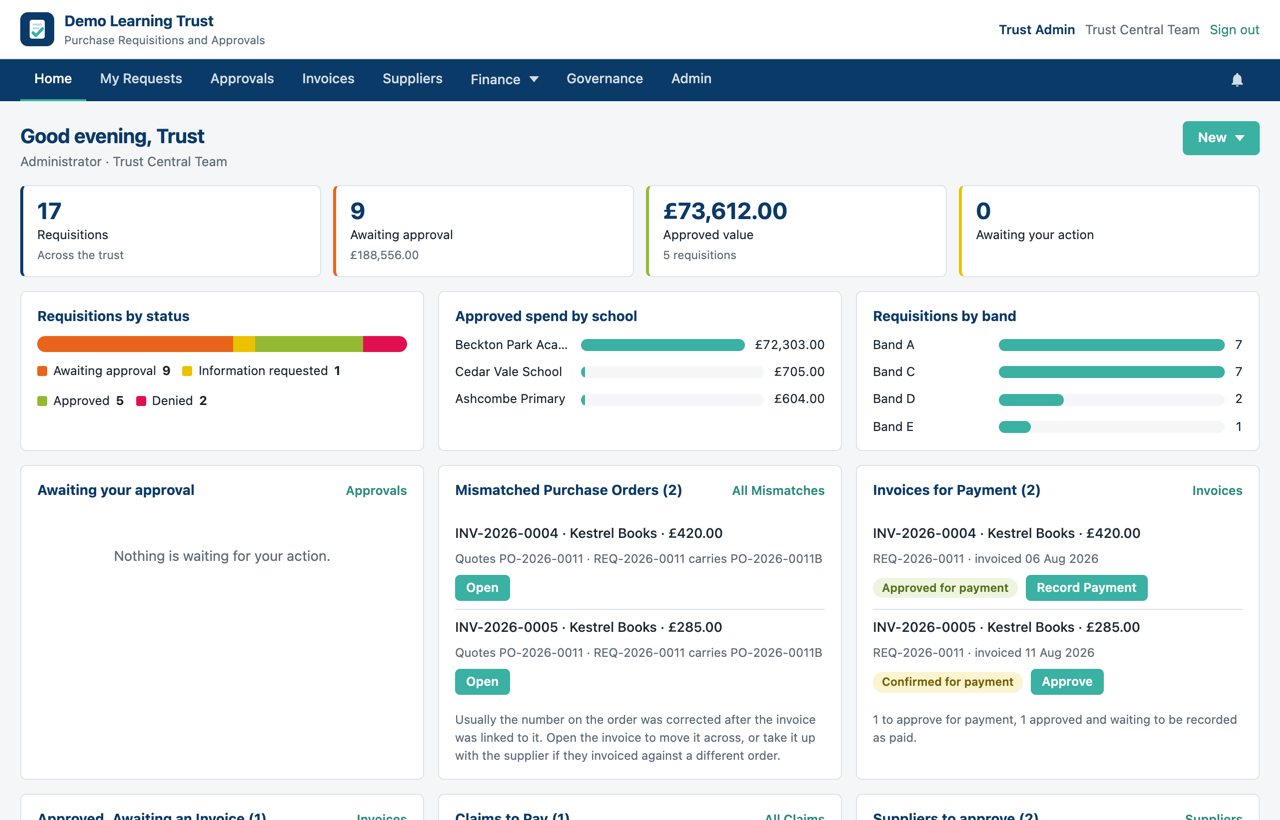Open the Governance section

605,79
